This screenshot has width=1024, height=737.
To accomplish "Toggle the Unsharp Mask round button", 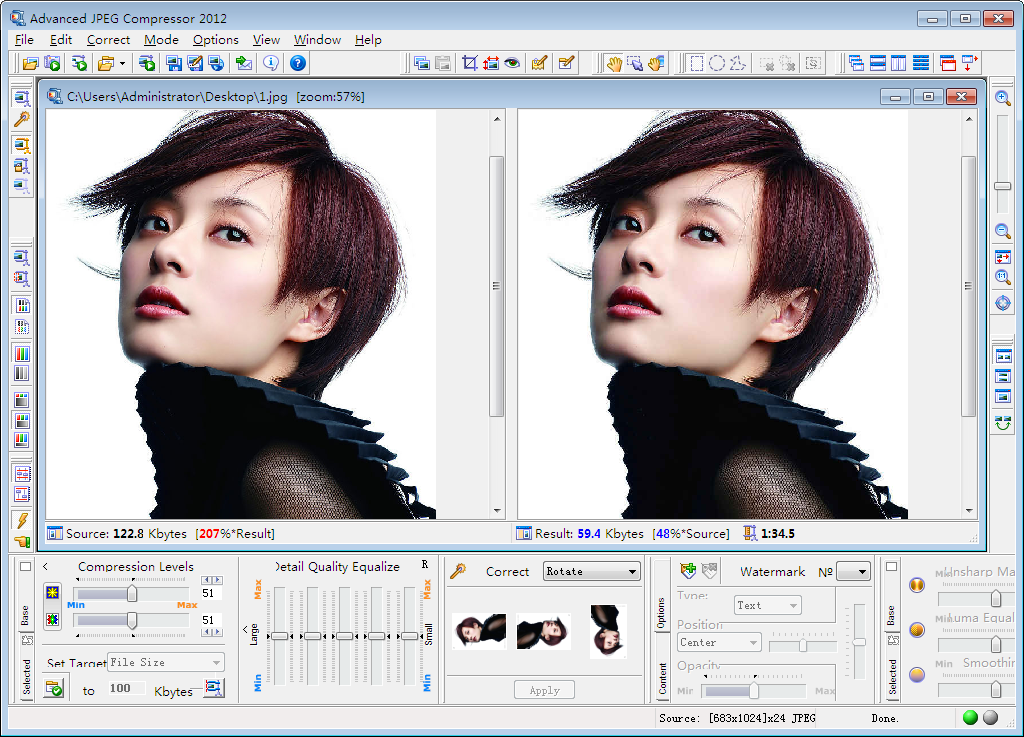I will [x=917, y=585].
